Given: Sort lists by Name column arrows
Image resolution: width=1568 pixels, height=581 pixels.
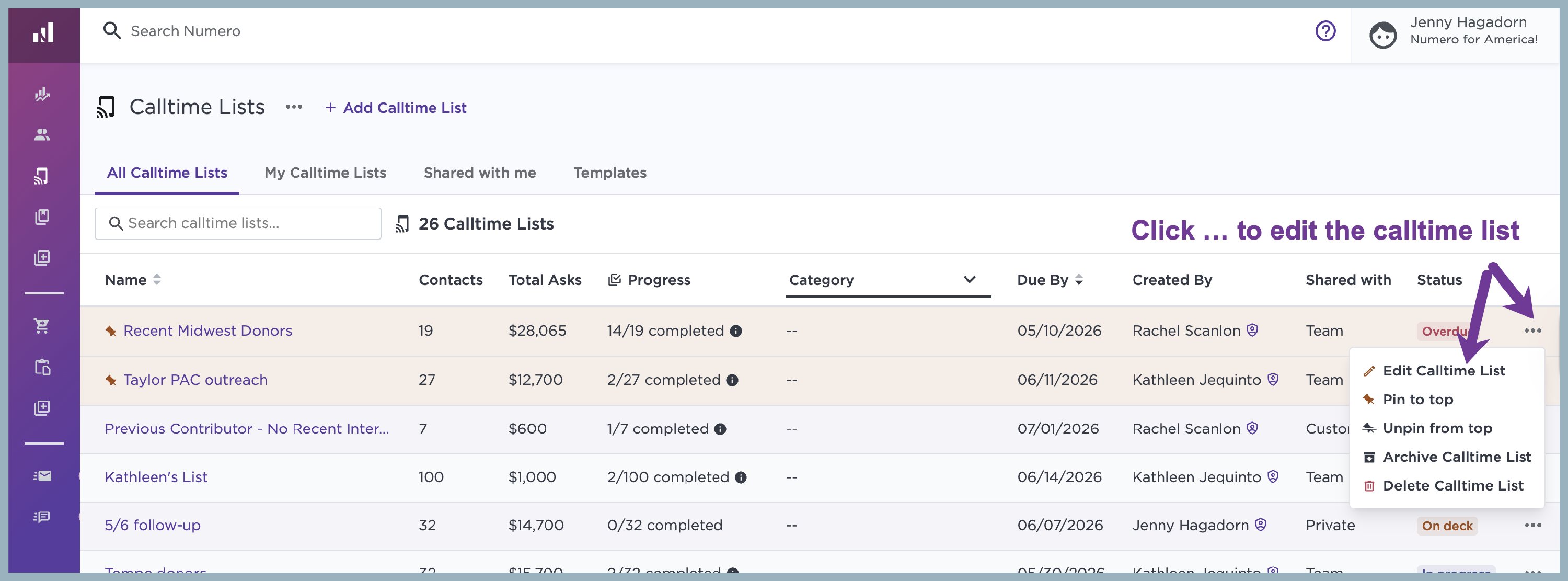Looking at the screenshot, I should pyautogui.click(x=157, y=280).
